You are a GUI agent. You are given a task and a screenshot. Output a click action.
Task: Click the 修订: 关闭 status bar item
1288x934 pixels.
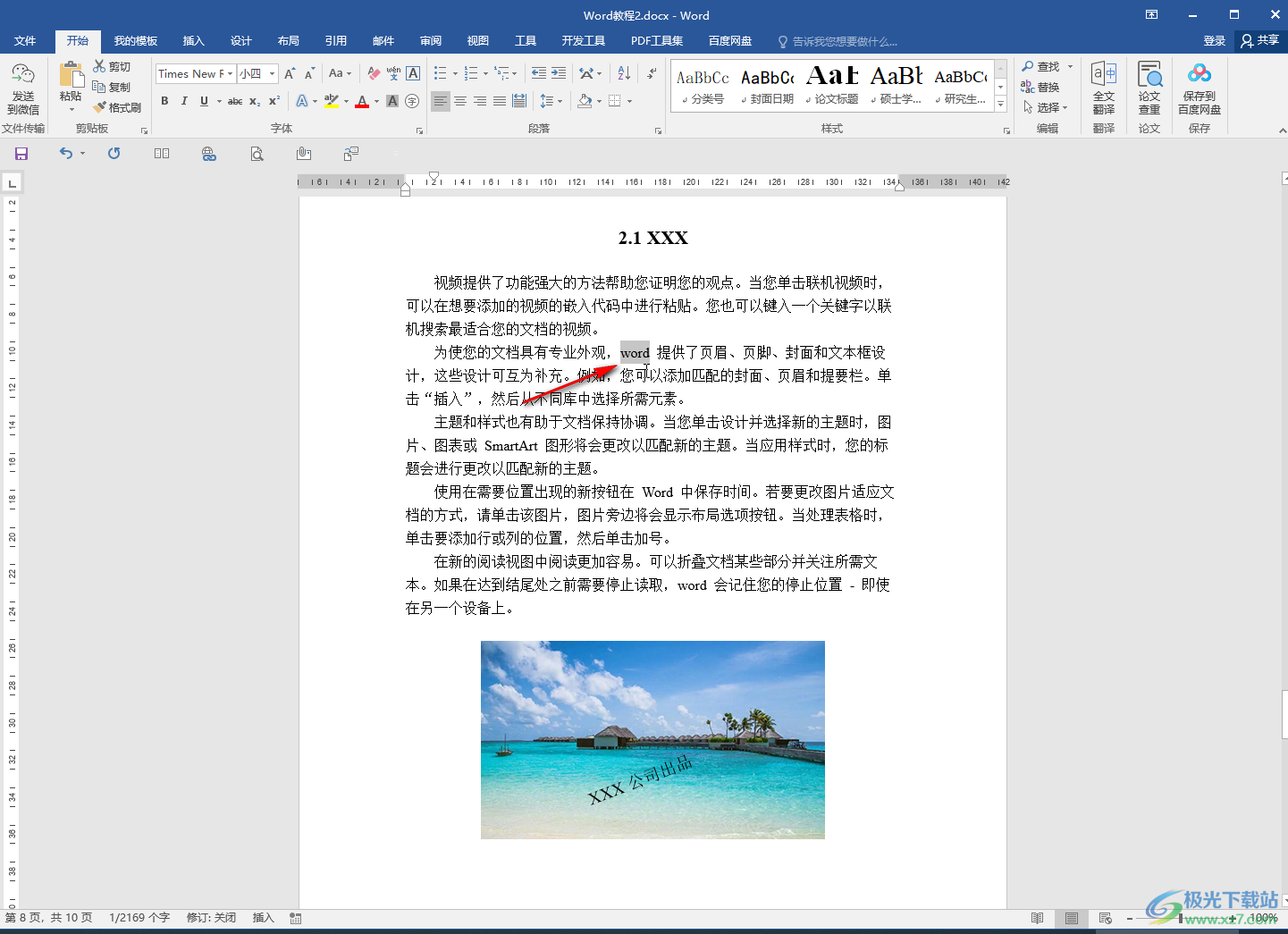coord(211,918)
